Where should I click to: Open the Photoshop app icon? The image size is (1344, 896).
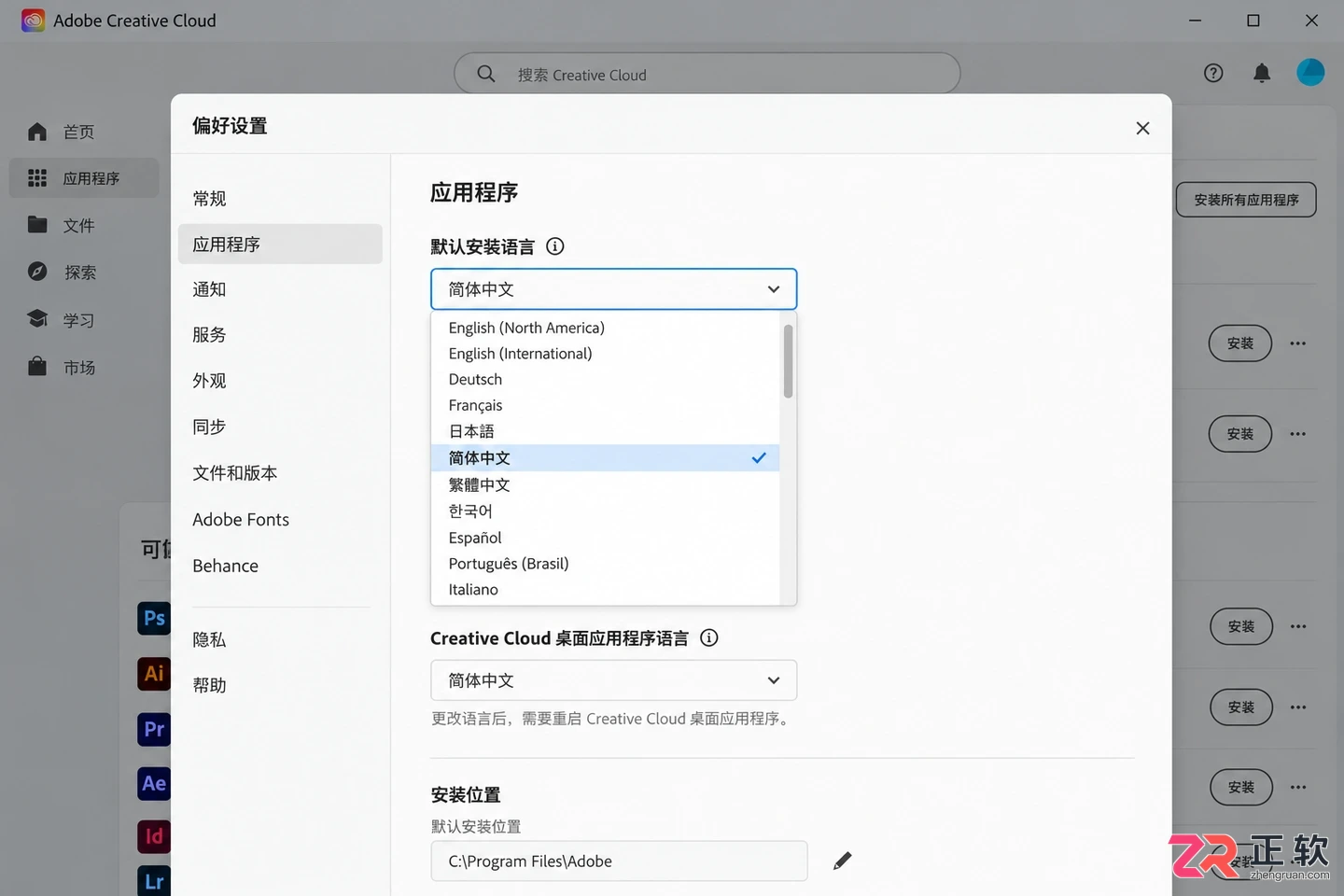[x=154, y=618]
